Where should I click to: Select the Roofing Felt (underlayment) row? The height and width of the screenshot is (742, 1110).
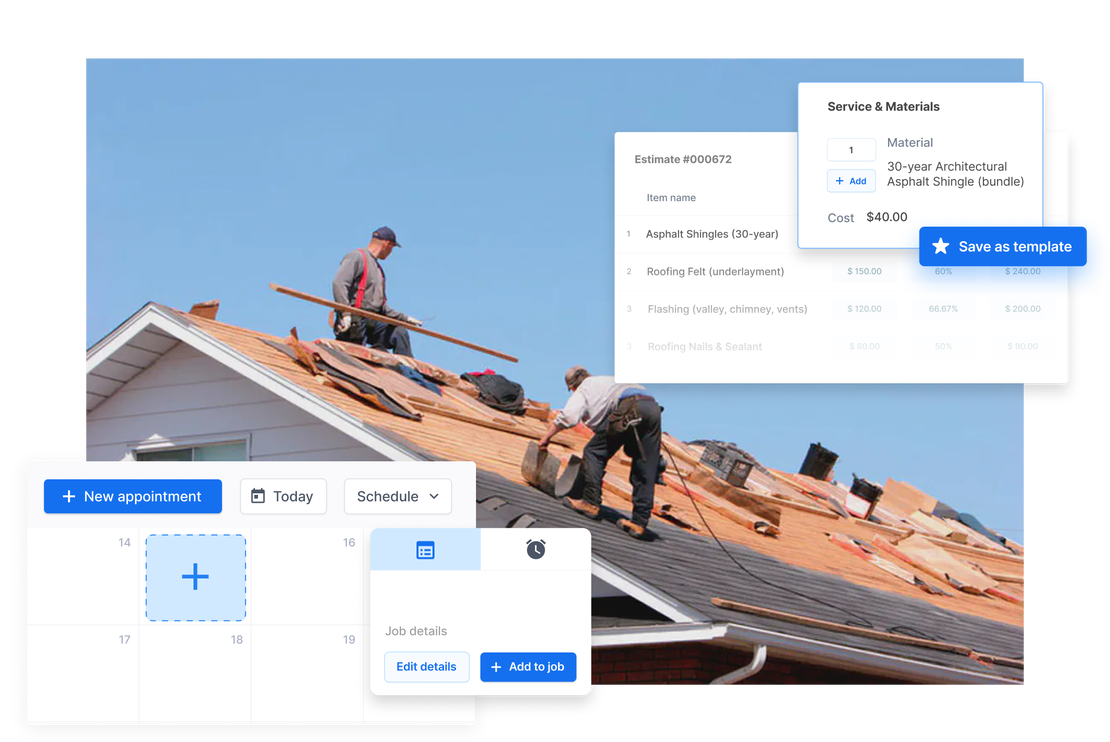(x=715, y=271)
